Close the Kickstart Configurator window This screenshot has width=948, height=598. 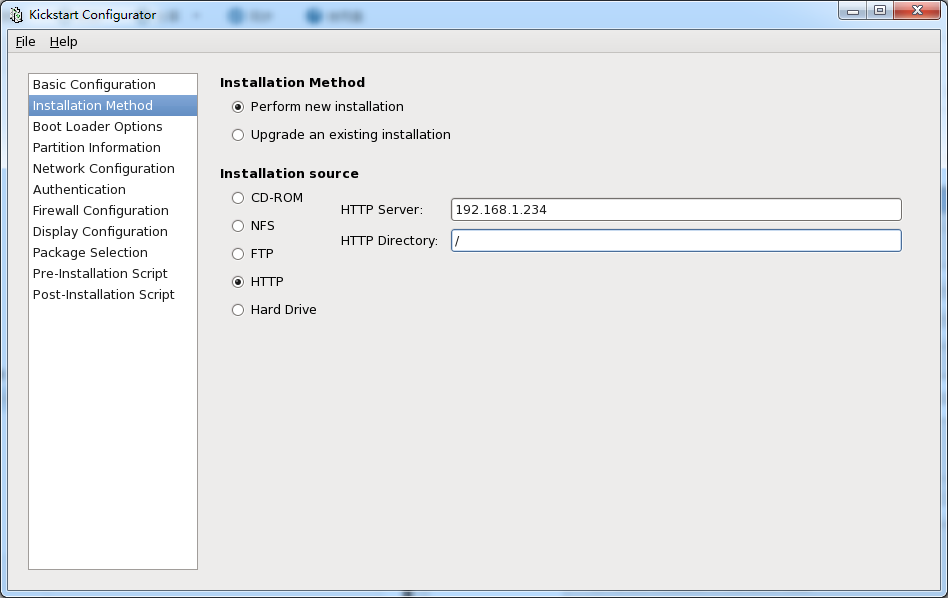917,11
